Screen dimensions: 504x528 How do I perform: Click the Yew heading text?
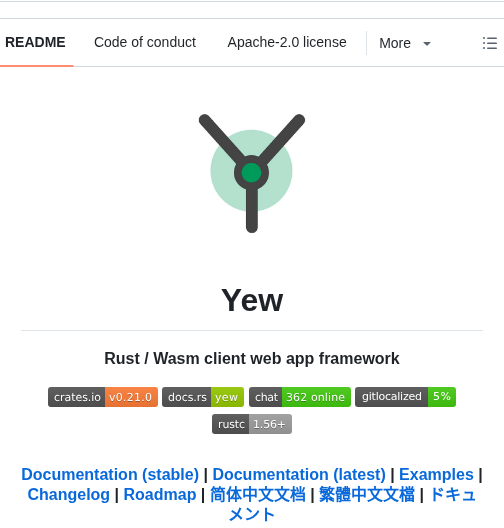click(252, 300)
